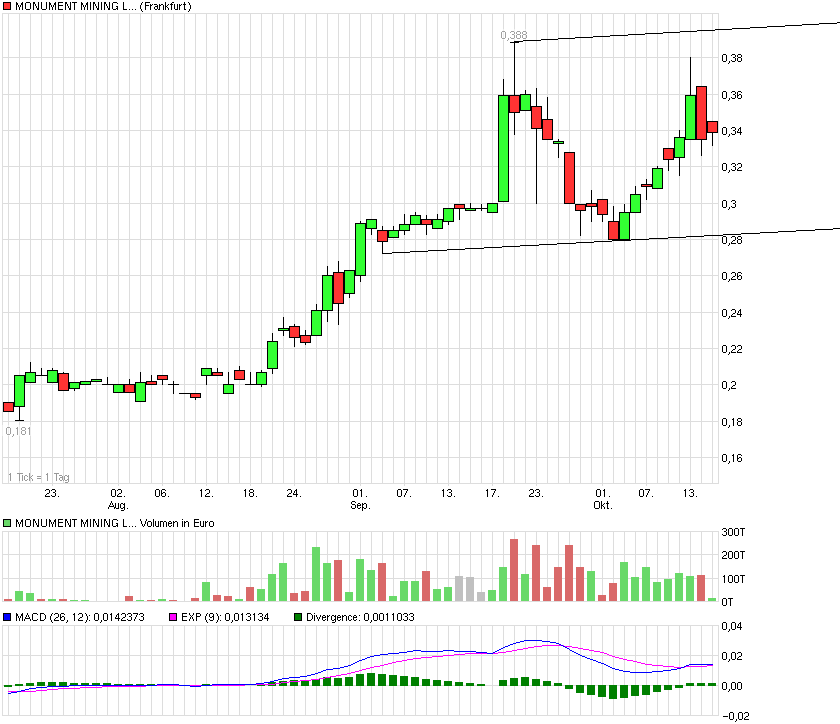Click the 0,24 price axis label
Image resolution: width=840 pixels, height=724 pixels.
pos(732,313)
